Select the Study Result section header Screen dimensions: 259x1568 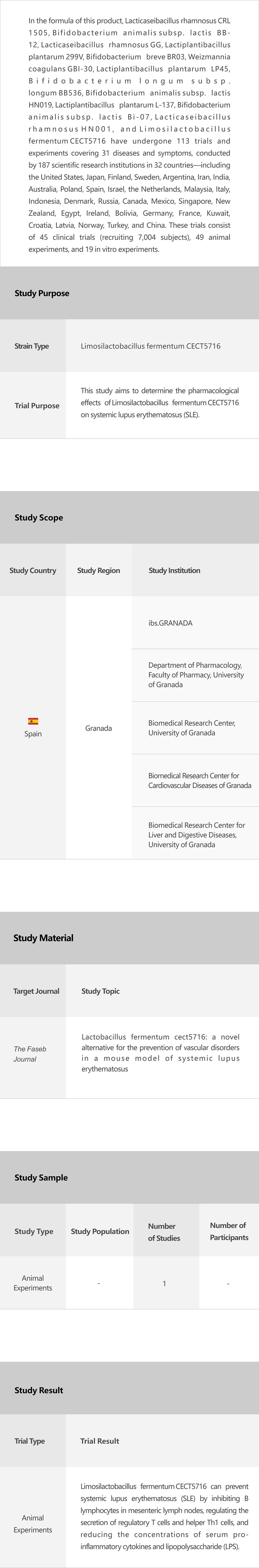[x=39, y=1390]
